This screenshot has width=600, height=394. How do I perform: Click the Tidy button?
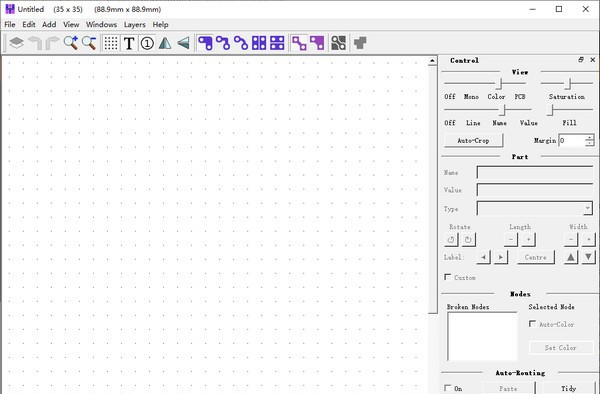click(568, 388)
